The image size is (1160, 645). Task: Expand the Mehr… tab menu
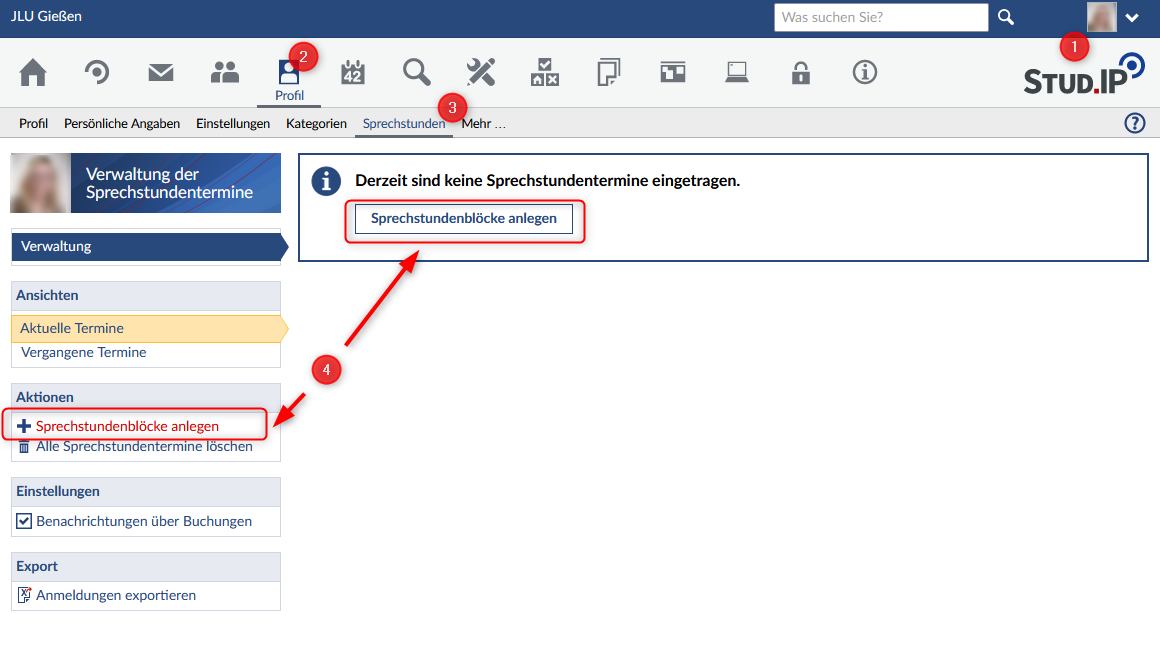[484, 124]
